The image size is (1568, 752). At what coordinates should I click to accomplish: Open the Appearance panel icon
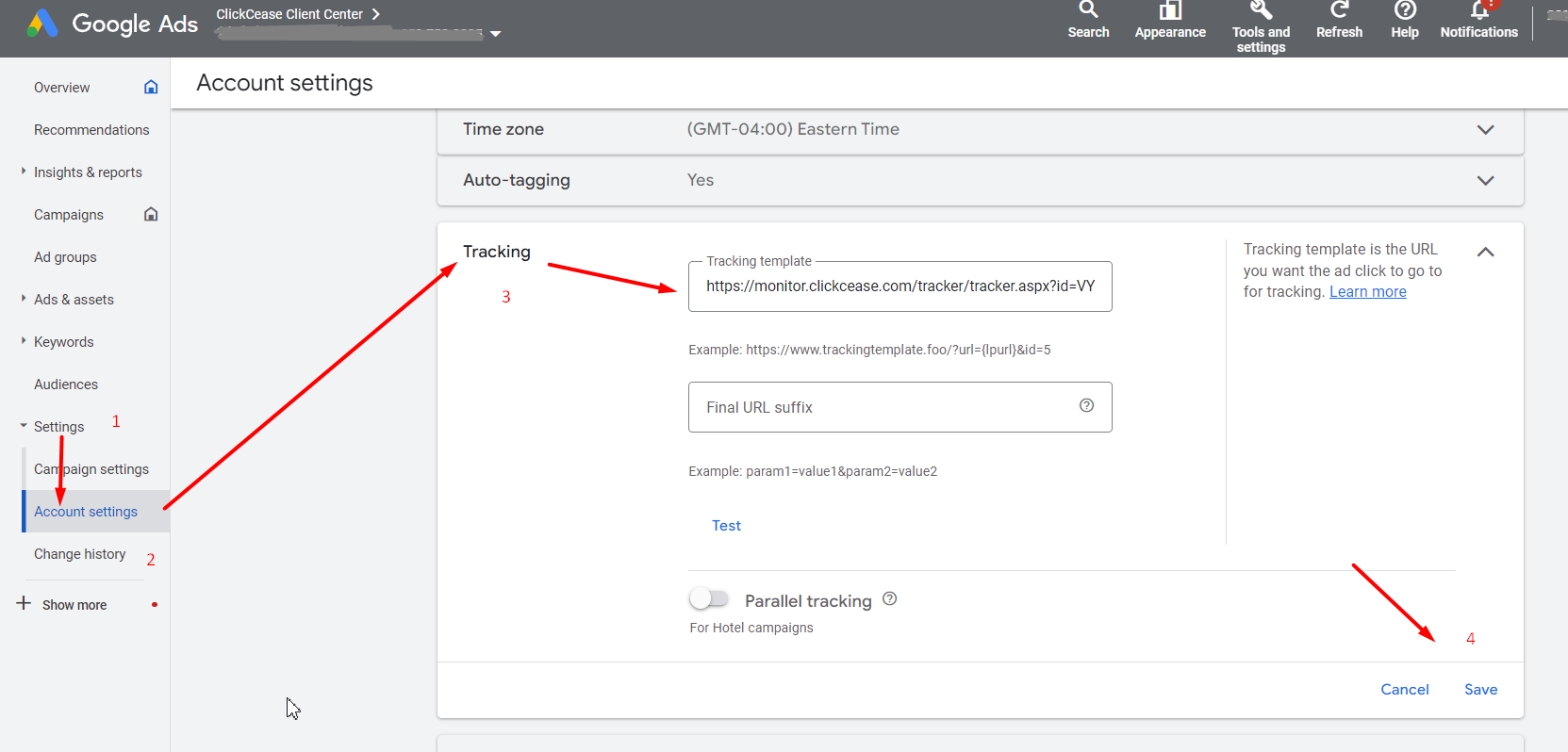pos(1170,9)
